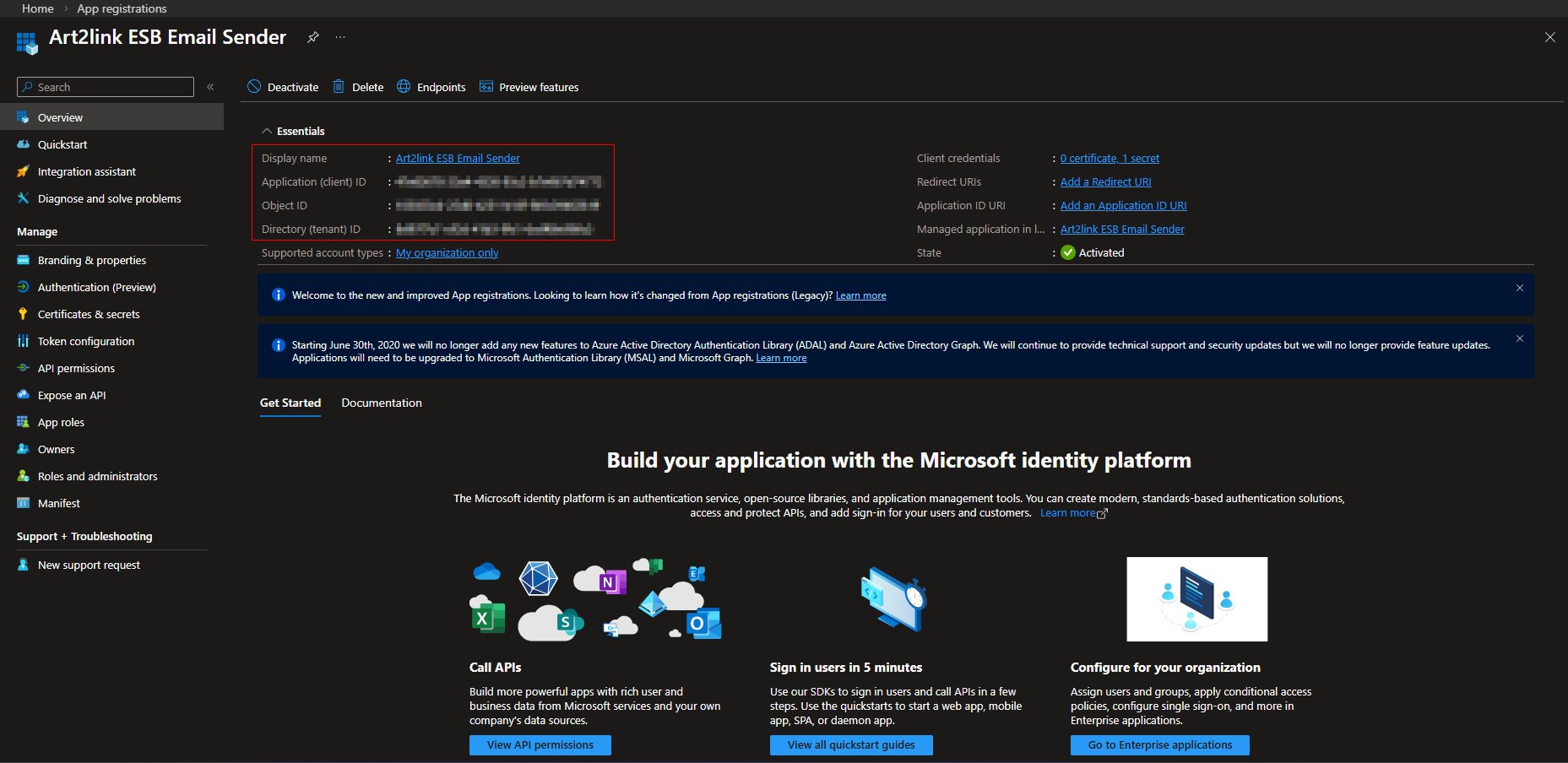Viewport: 1568px width, 763px height.
Task: Collapse the Essentials section
Action: tap(267, 131)
